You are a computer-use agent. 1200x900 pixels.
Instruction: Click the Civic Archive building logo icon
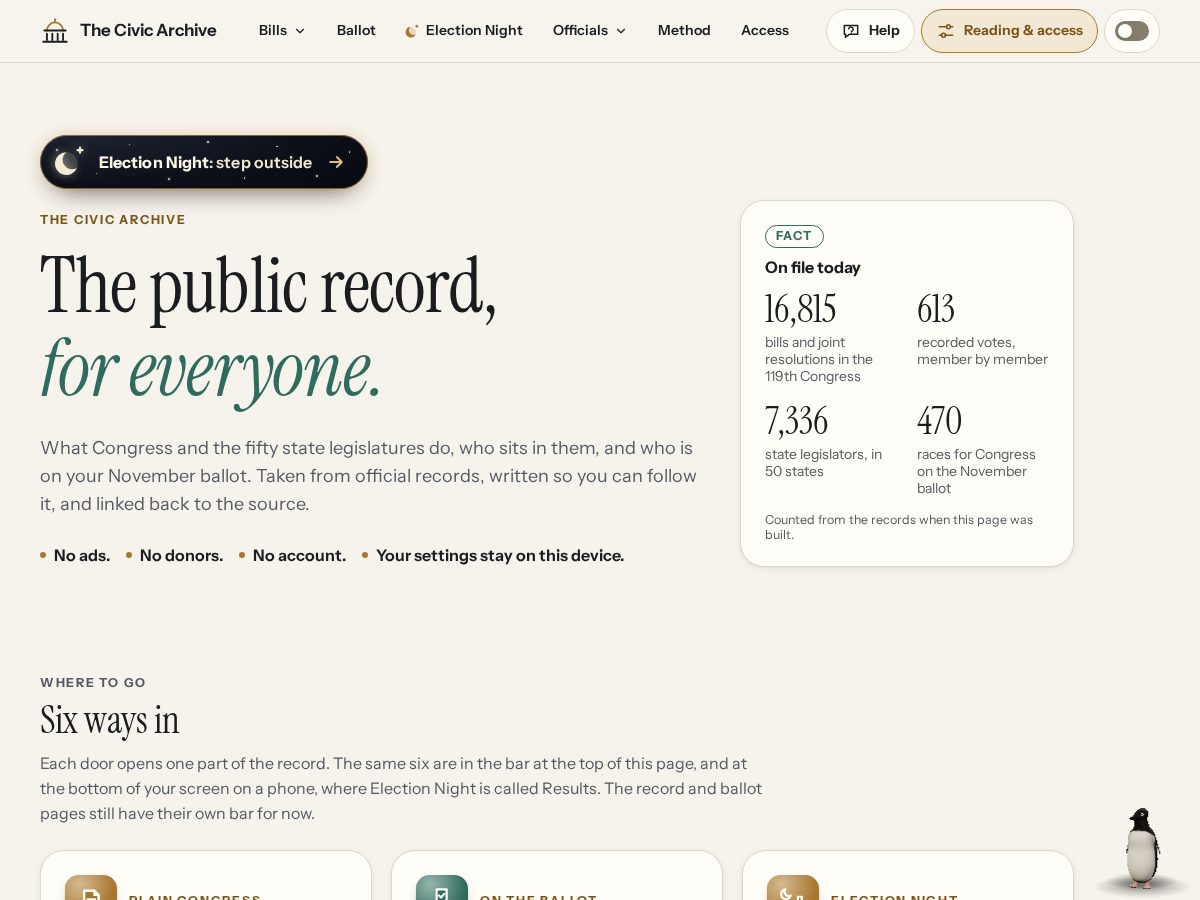[55, 31]
